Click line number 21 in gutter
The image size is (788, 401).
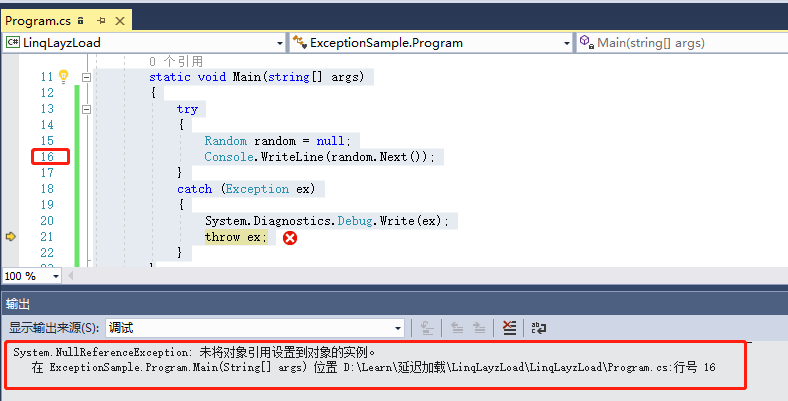(x=47, y=237)
